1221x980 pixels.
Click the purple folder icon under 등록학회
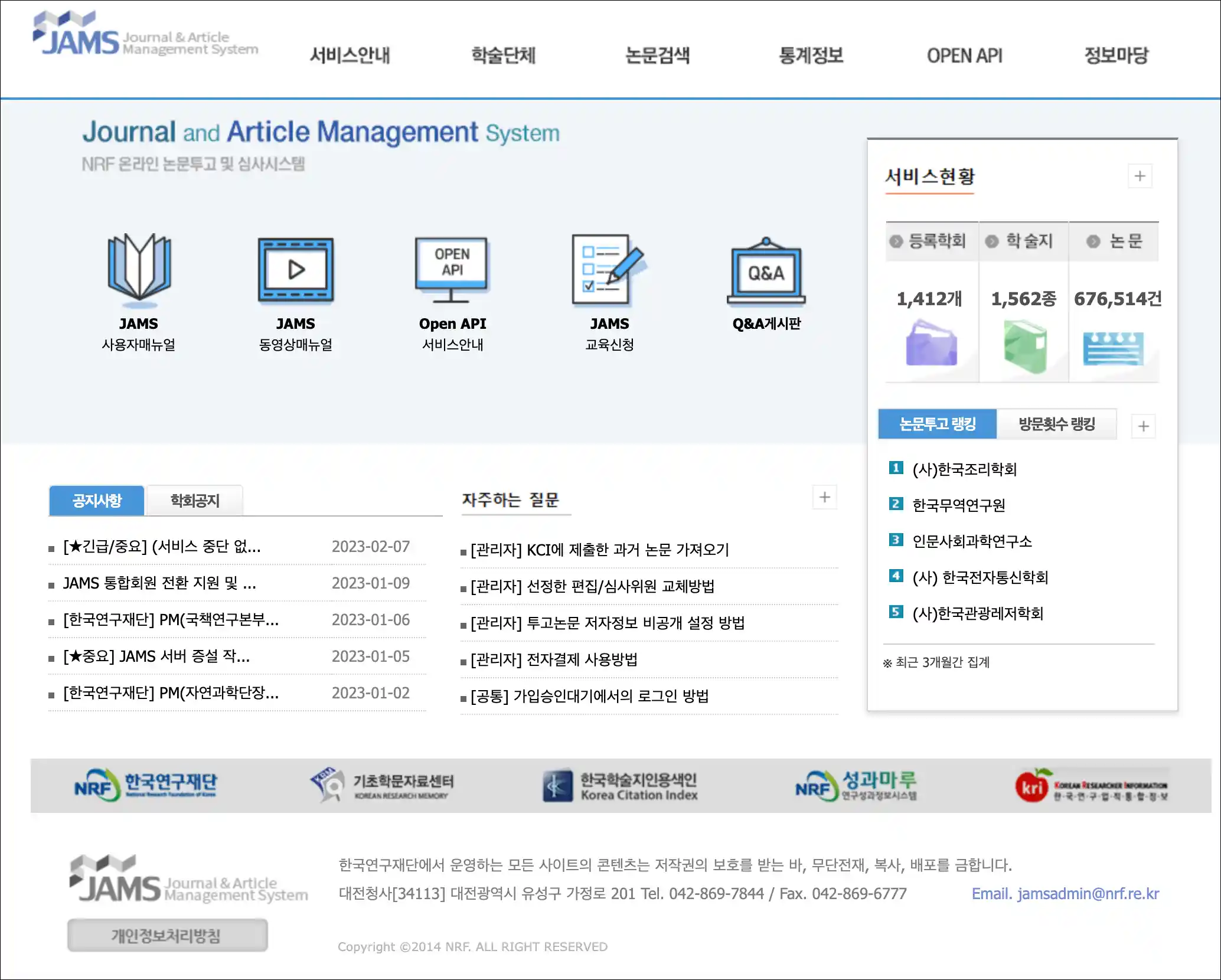click(932, 343)
